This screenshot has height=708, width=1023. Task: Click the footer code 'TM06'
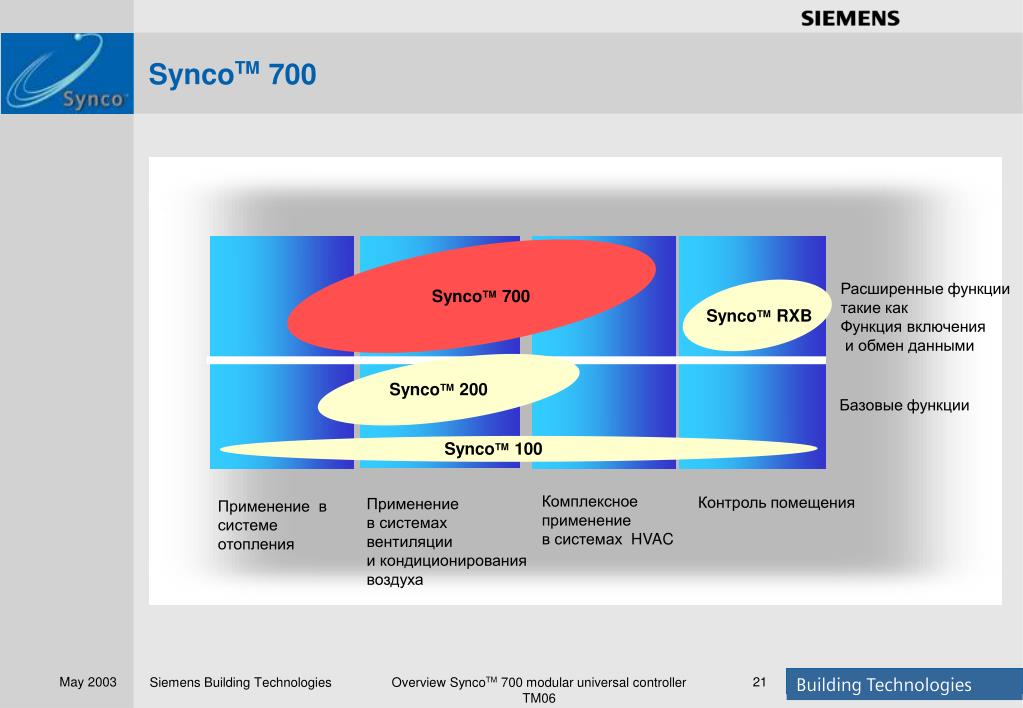(539, 698)
